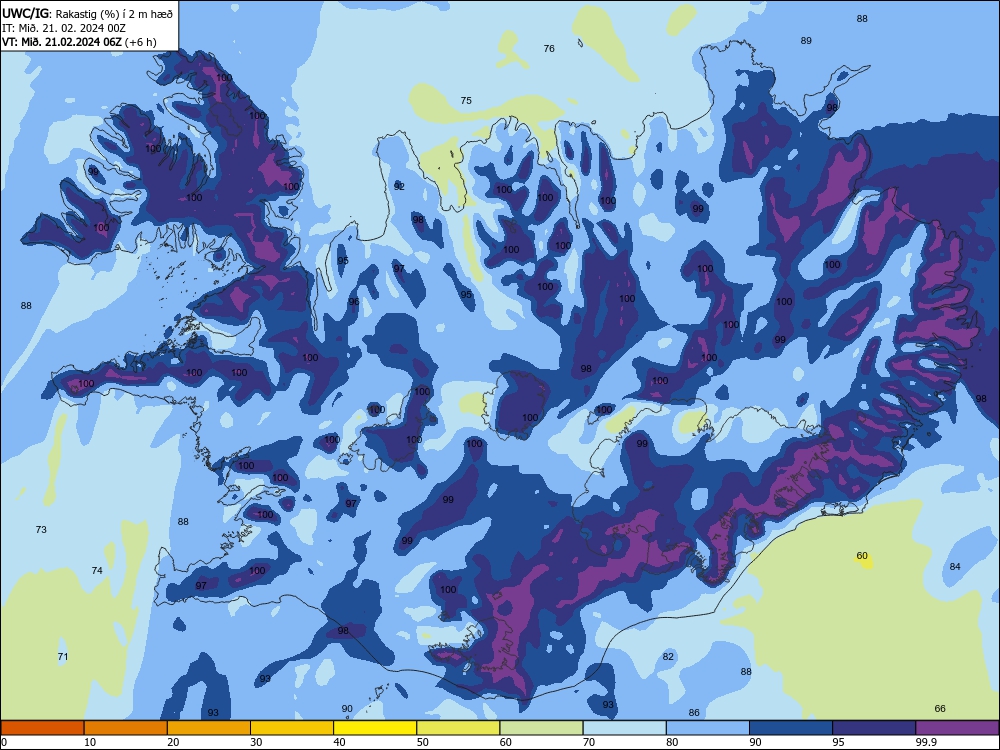This screenshot has width=1000, height=750.
Task: Click the humidity value '84' on the map
Action: (955, 567)
